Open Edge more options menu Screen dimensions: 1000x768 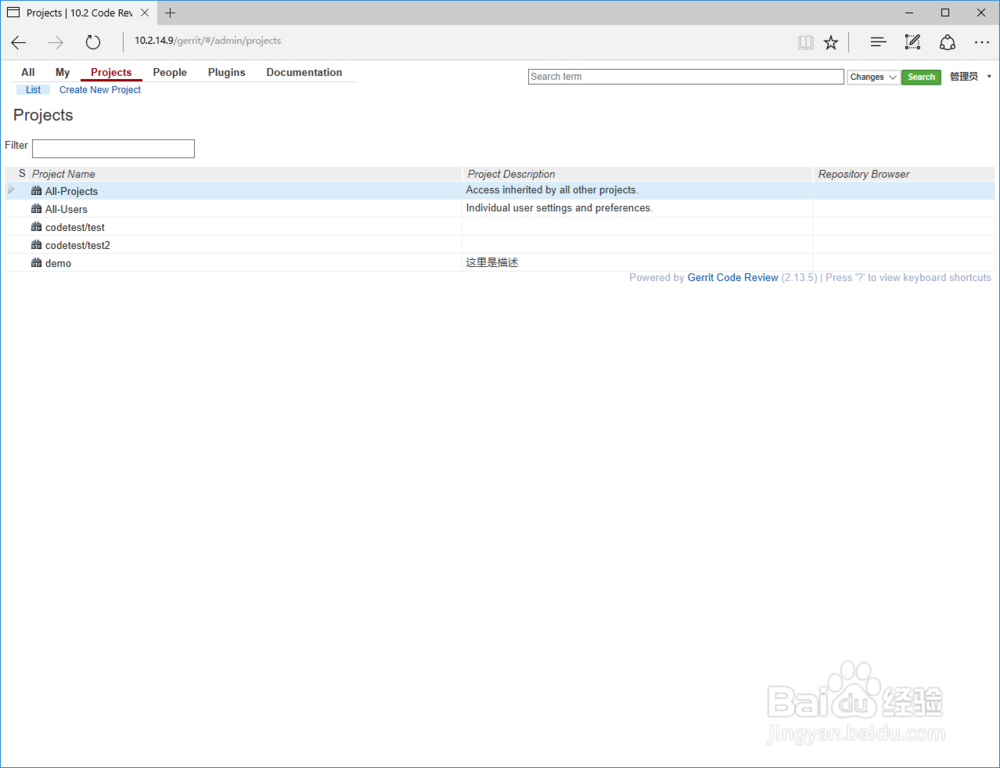[x=982, y=42]
